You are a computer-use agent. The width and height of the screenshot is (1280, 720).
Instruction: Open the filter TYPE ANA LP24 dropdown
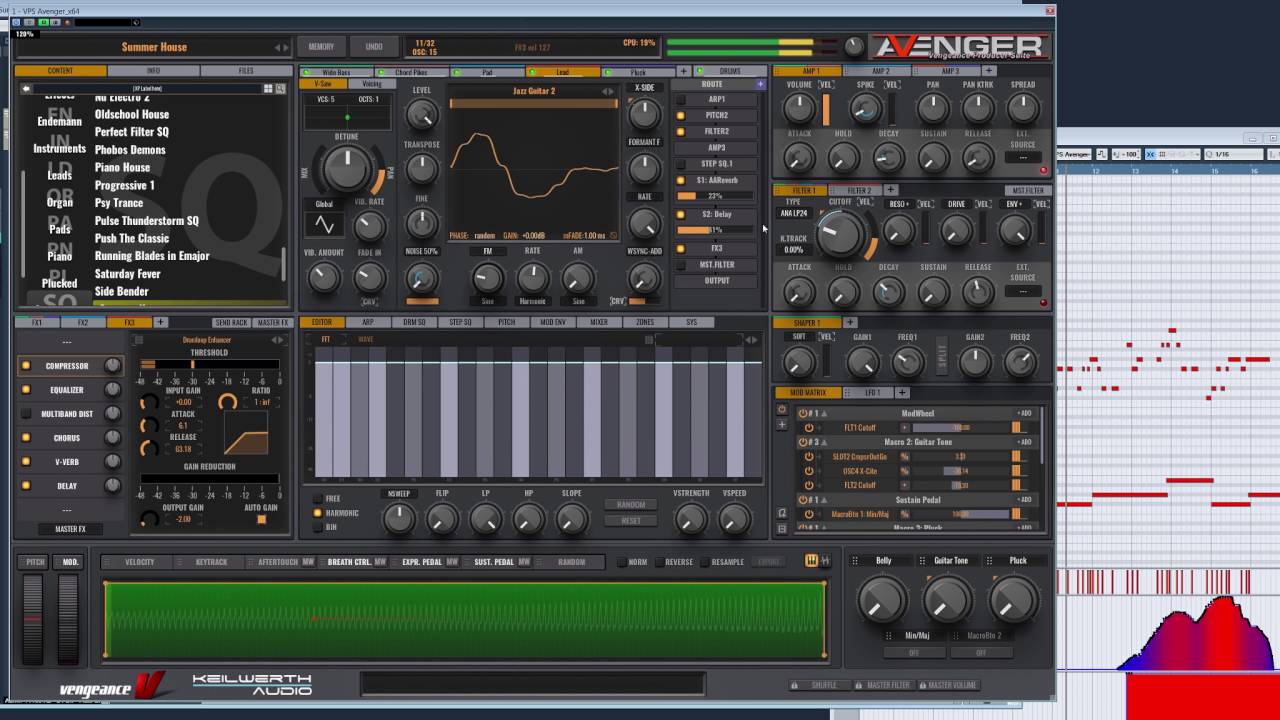point(794,214)
